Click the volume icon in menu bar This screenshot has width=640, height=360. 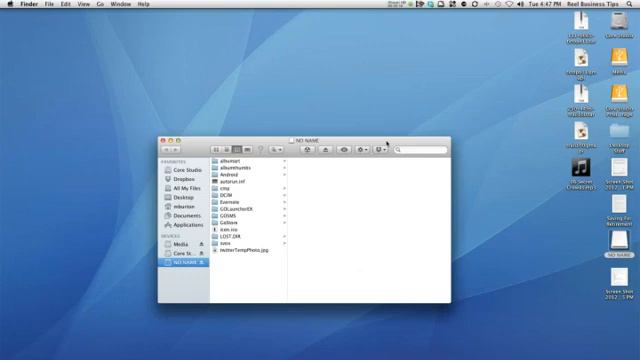pos(520,4)
